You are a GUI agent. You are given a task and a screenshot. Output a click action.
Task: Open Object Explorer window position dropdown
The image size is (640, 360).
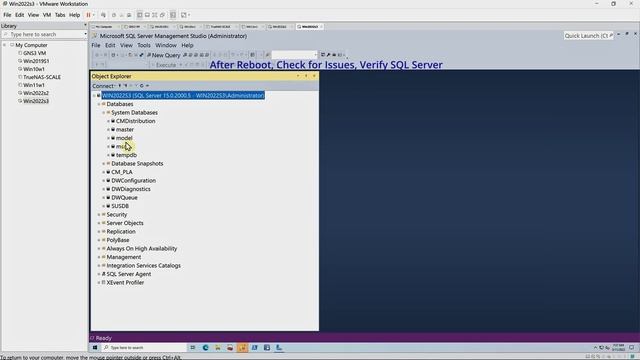tap(298, 76)
